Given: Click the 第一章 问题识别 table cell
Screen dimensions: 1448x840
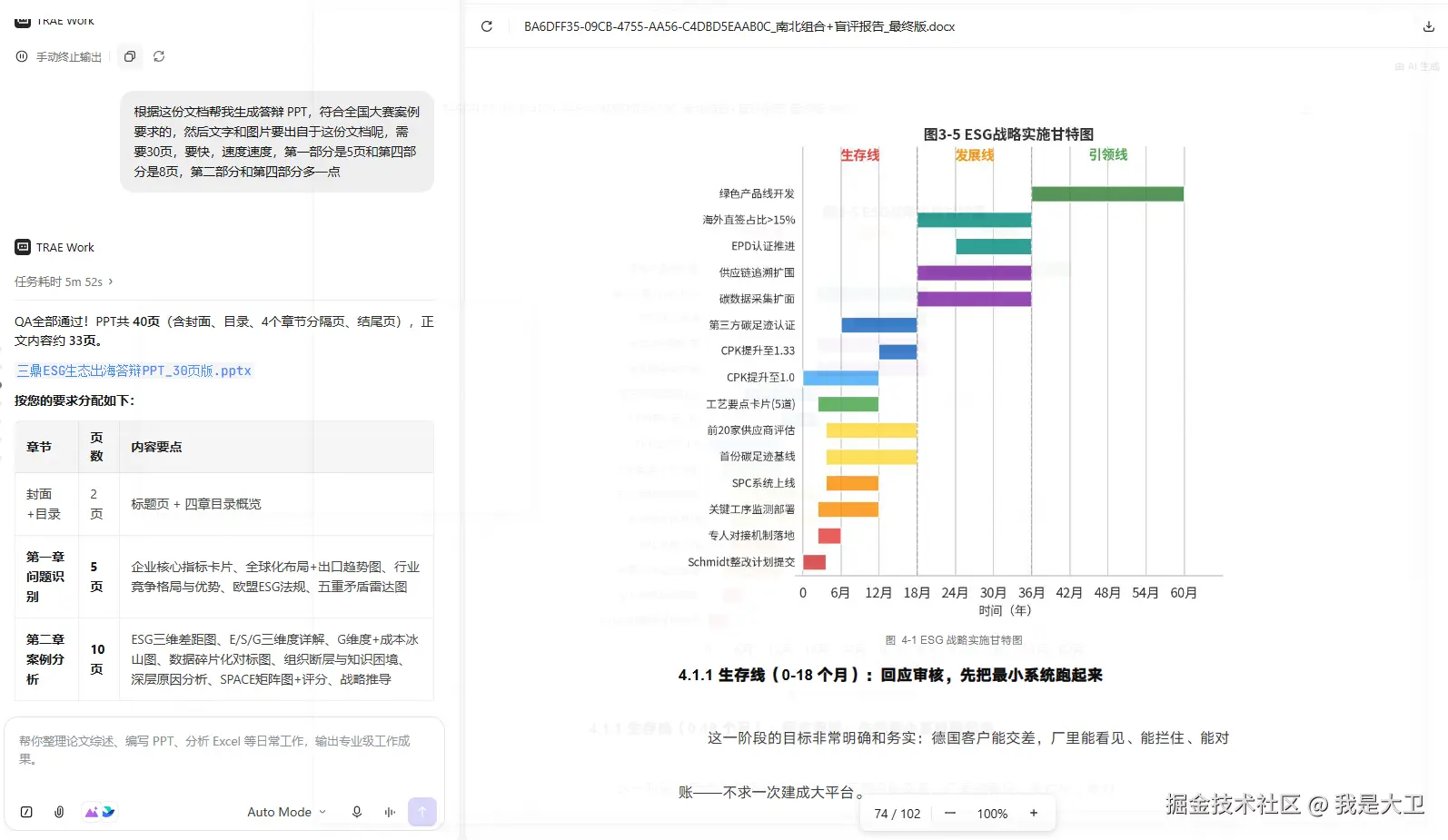Looking at the screenshot, I should coord(46,577).
